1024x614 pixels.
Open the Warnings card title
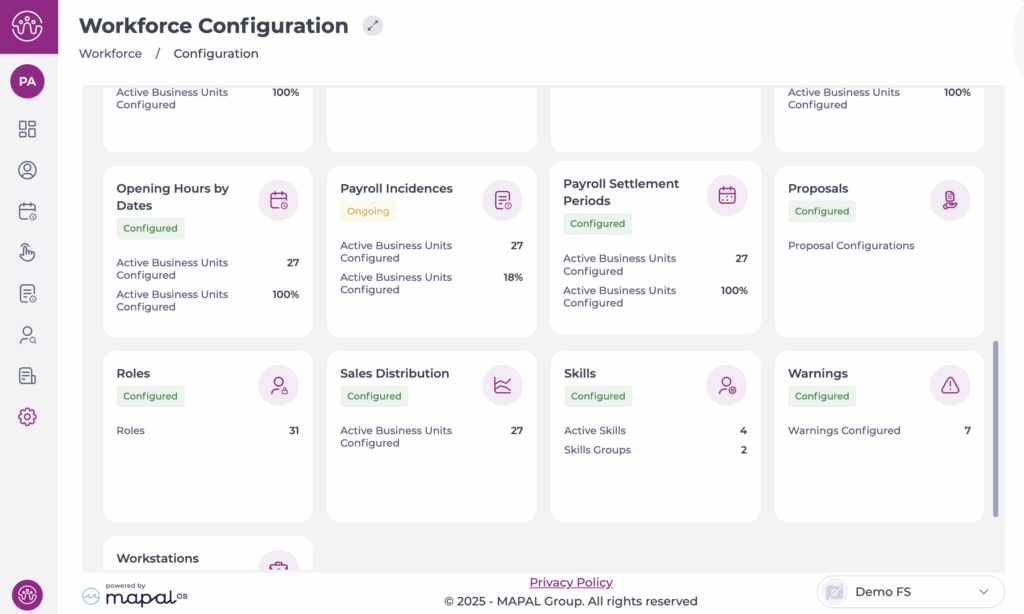[818, 373]
